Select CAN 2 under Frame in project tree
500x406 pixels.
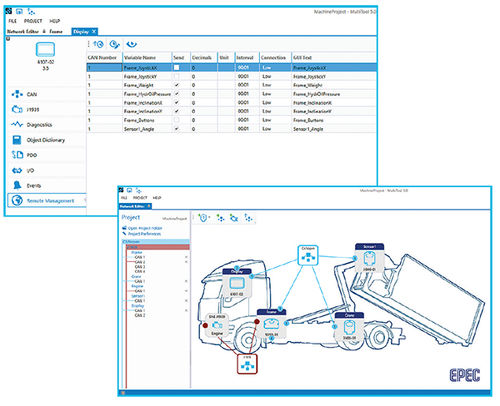pos(140,262)
